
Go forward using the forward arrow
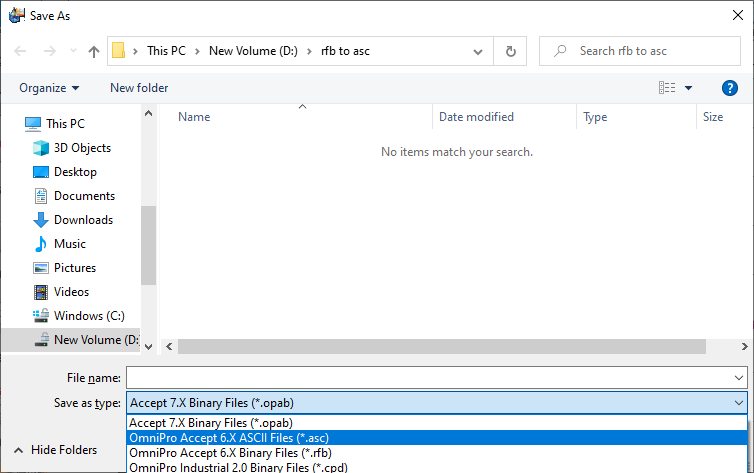click(x=50, y=51)
